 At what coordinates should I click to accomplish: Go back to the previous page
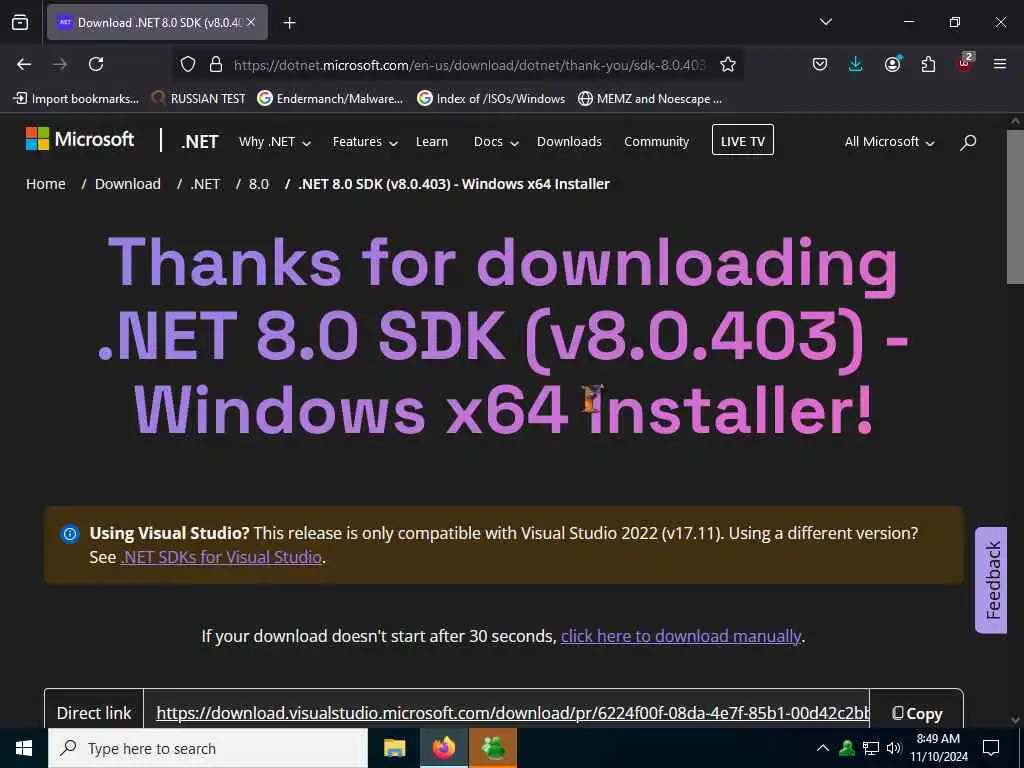pos(24,64)
